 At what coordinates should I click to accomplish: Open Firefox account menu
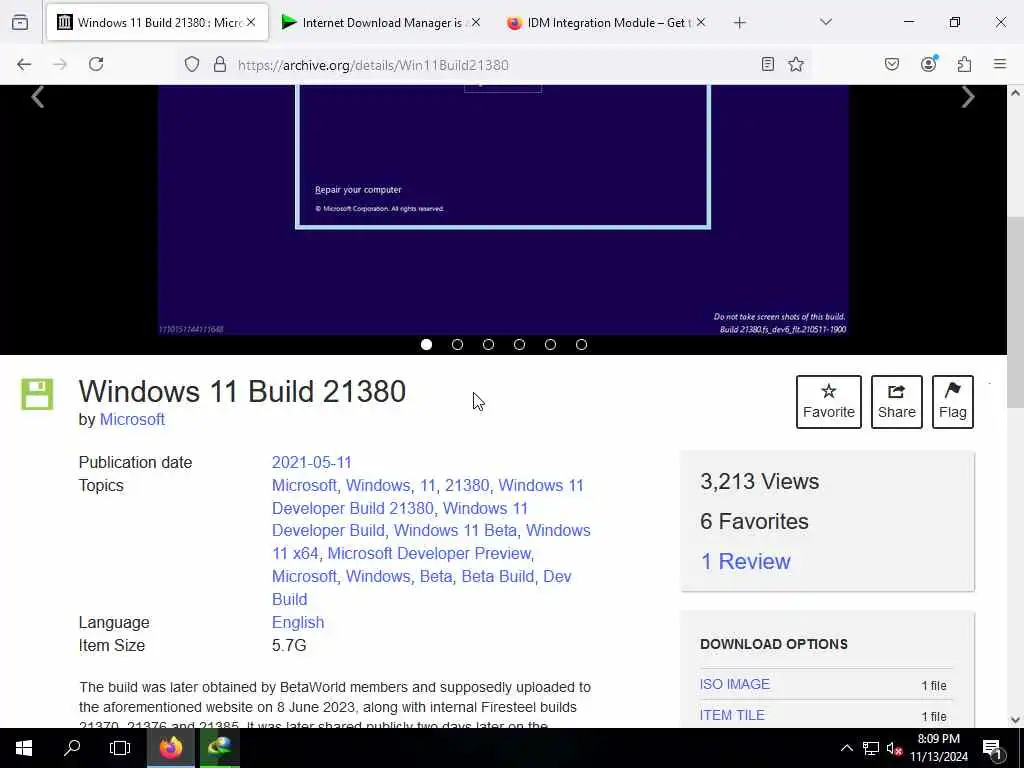click(929, 63)
